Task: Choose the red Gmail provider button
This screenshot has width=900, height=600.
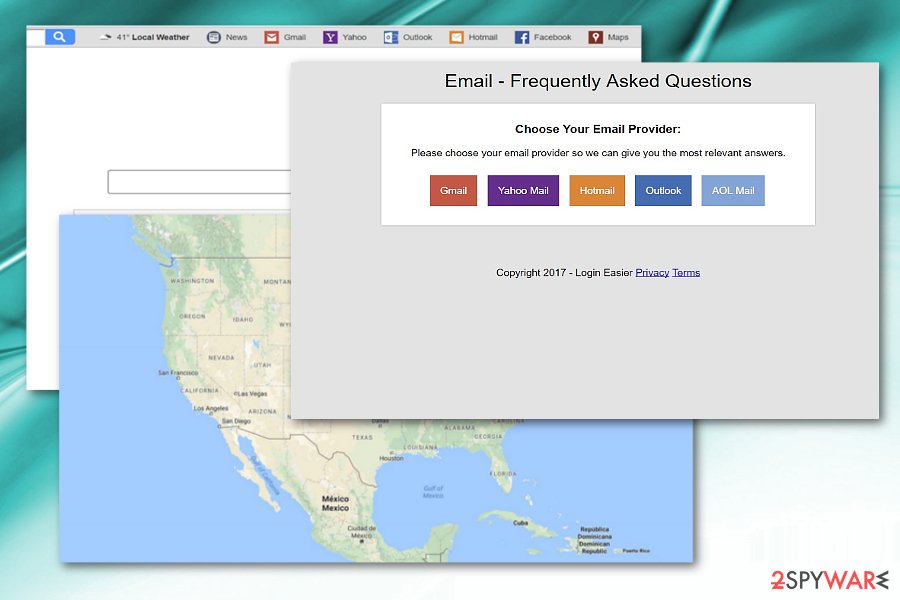Action: tap(453, 190)
